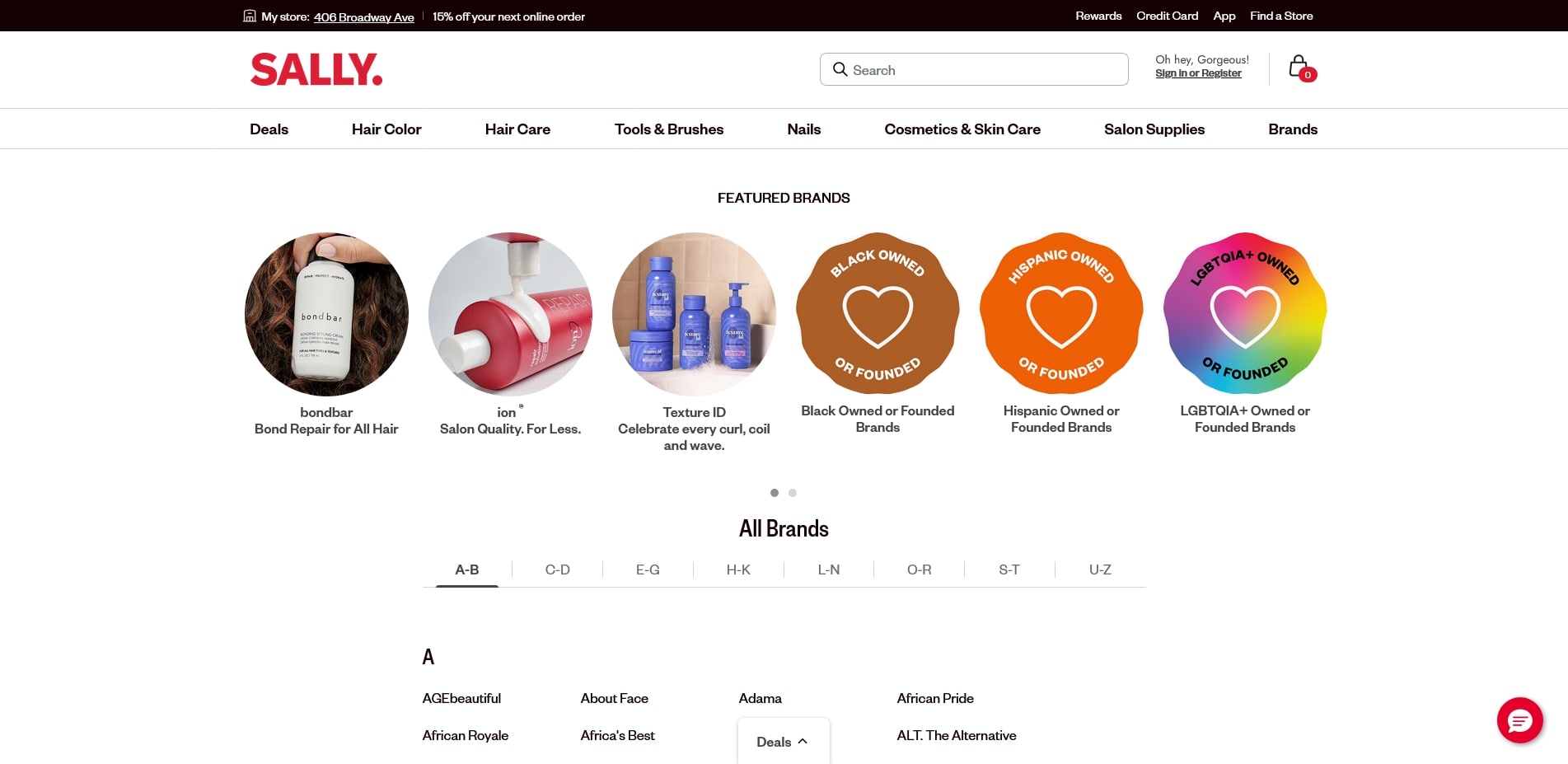Viewport: 1568px width, 764px height.
Task: Switch to the S-T brands tab
Action: click(1009, 569)
